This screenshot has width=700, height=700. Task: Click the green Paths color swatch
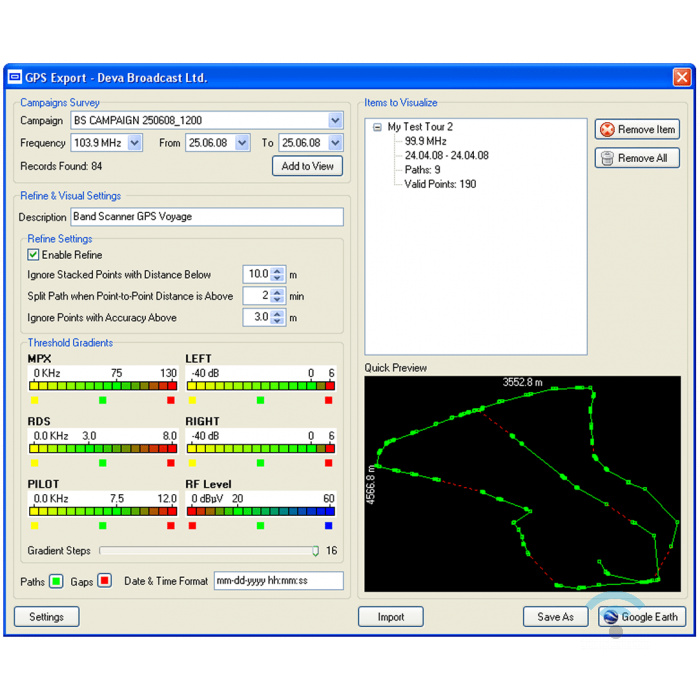(x=56, y=581)
